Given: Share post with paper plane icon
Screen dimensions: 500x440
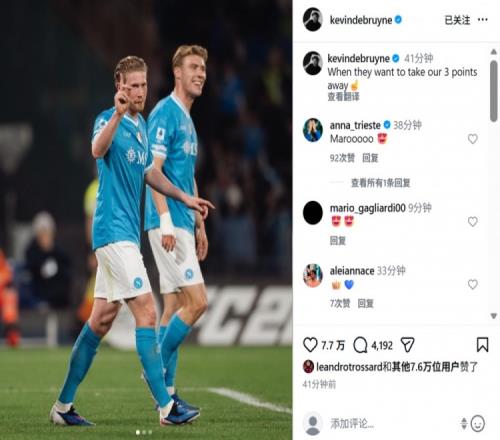Looking at the screenshot, I should point(407,345).
